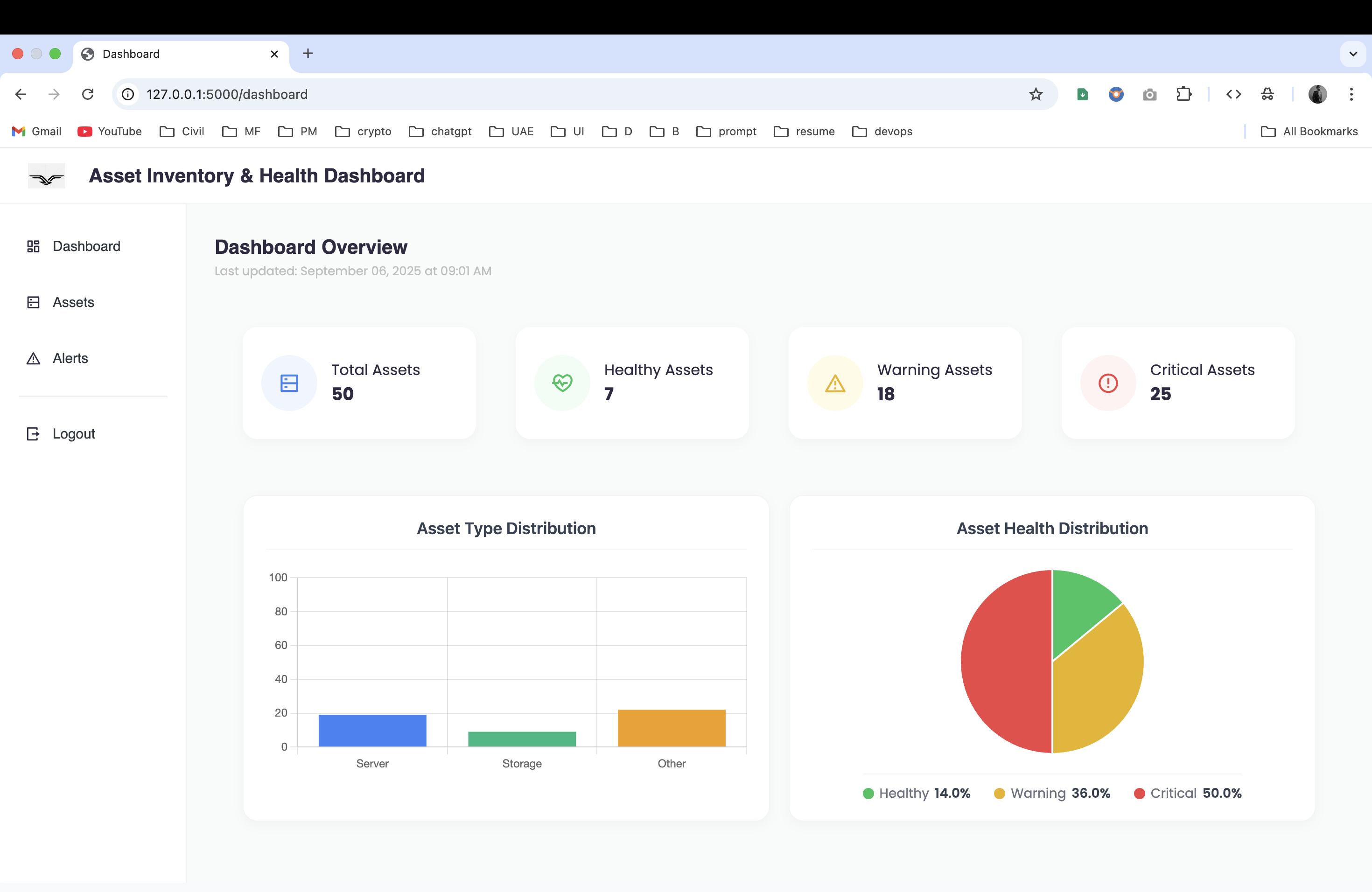Open the browser tab list dropdown arrow

pyautogui.click(x=1353, y=54)
